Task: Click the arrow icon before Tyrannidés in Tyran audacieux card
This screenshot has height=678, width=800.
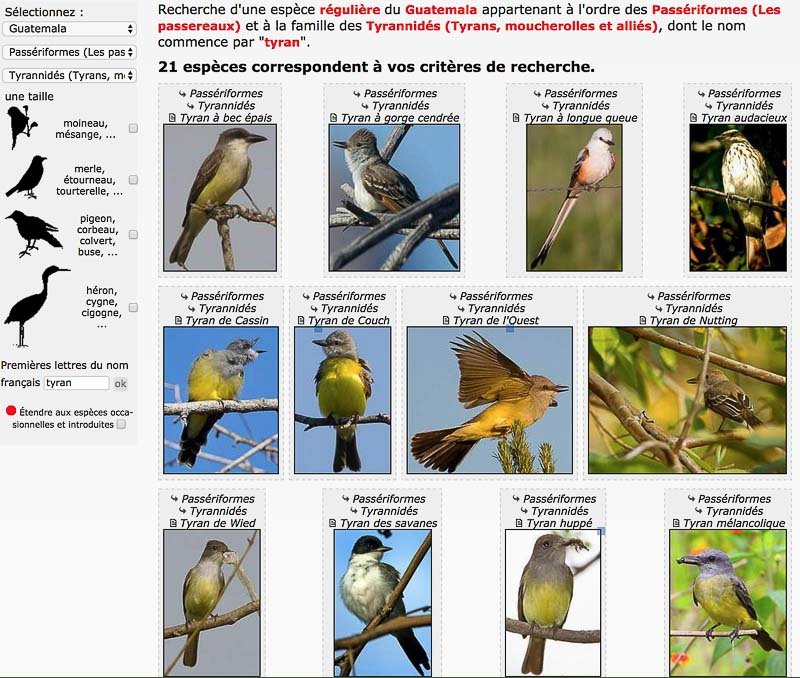Action: (x=709, y=106)
